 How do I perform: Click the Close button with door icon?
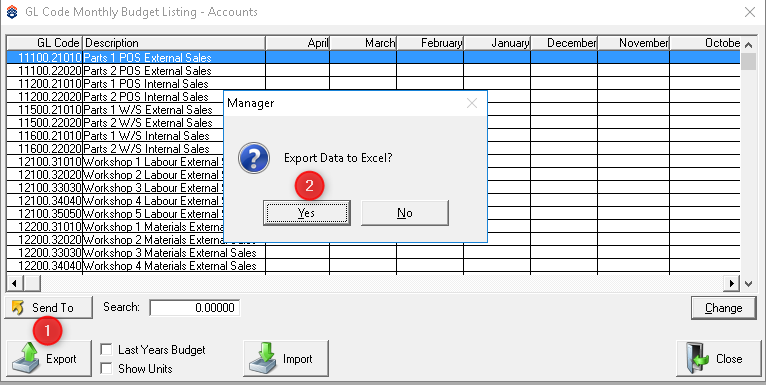click(x=719, y=359)
